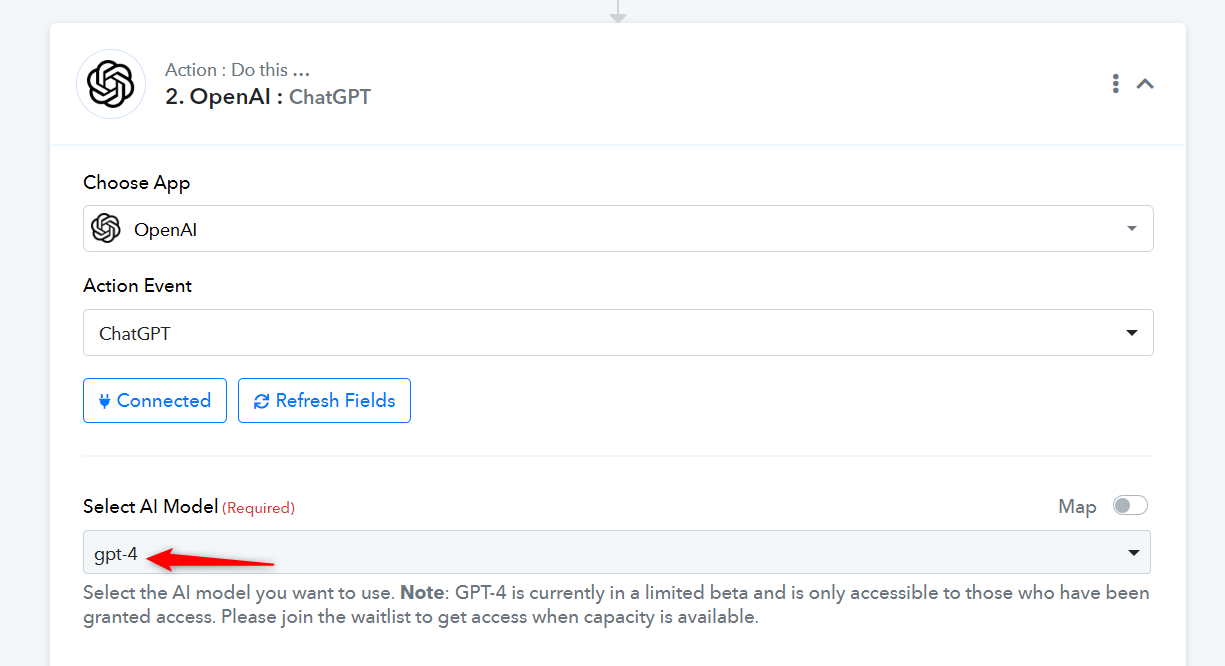Click the connector arrow above the step
This screenshot has width=1225, height=666.
(618, 12)
